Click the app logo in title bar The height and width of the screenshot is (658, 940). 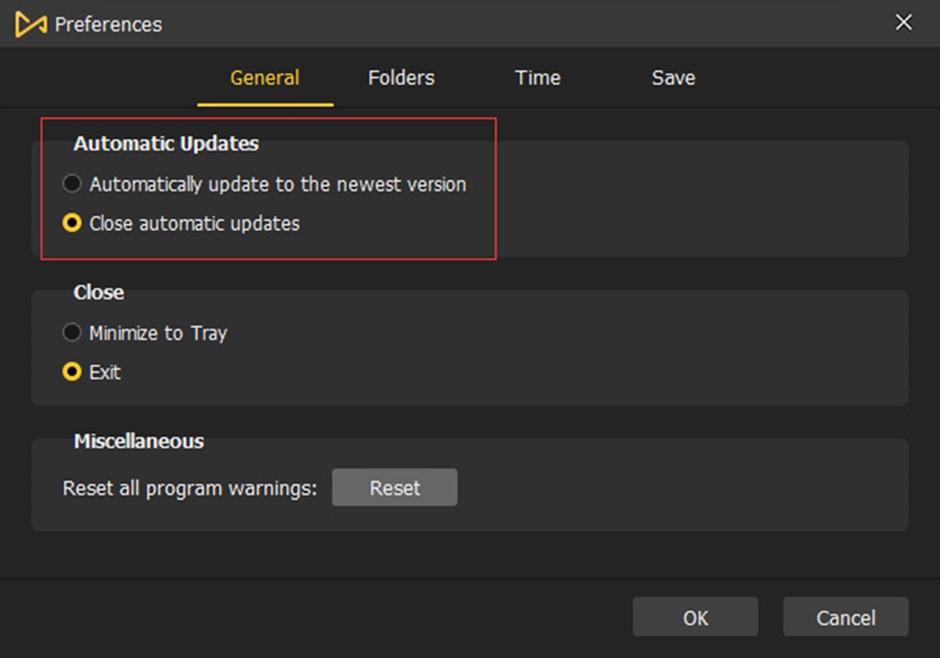pos(30,24)
